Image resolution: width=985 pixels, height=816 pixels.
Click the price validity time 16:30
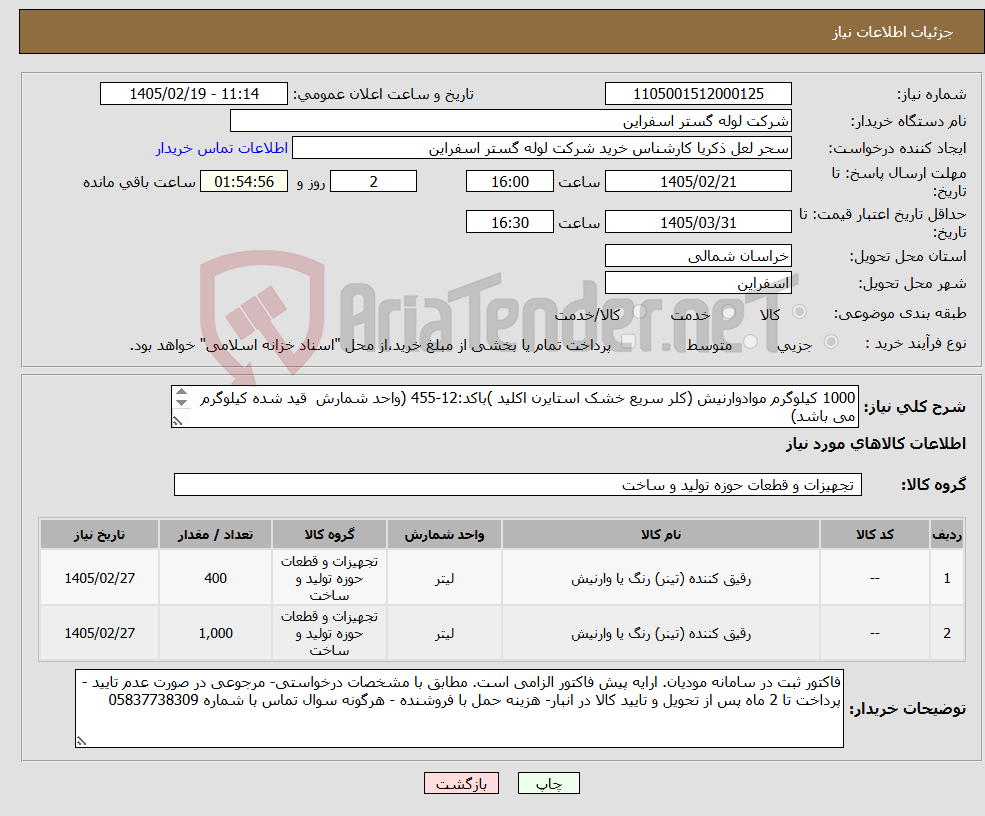509,222
